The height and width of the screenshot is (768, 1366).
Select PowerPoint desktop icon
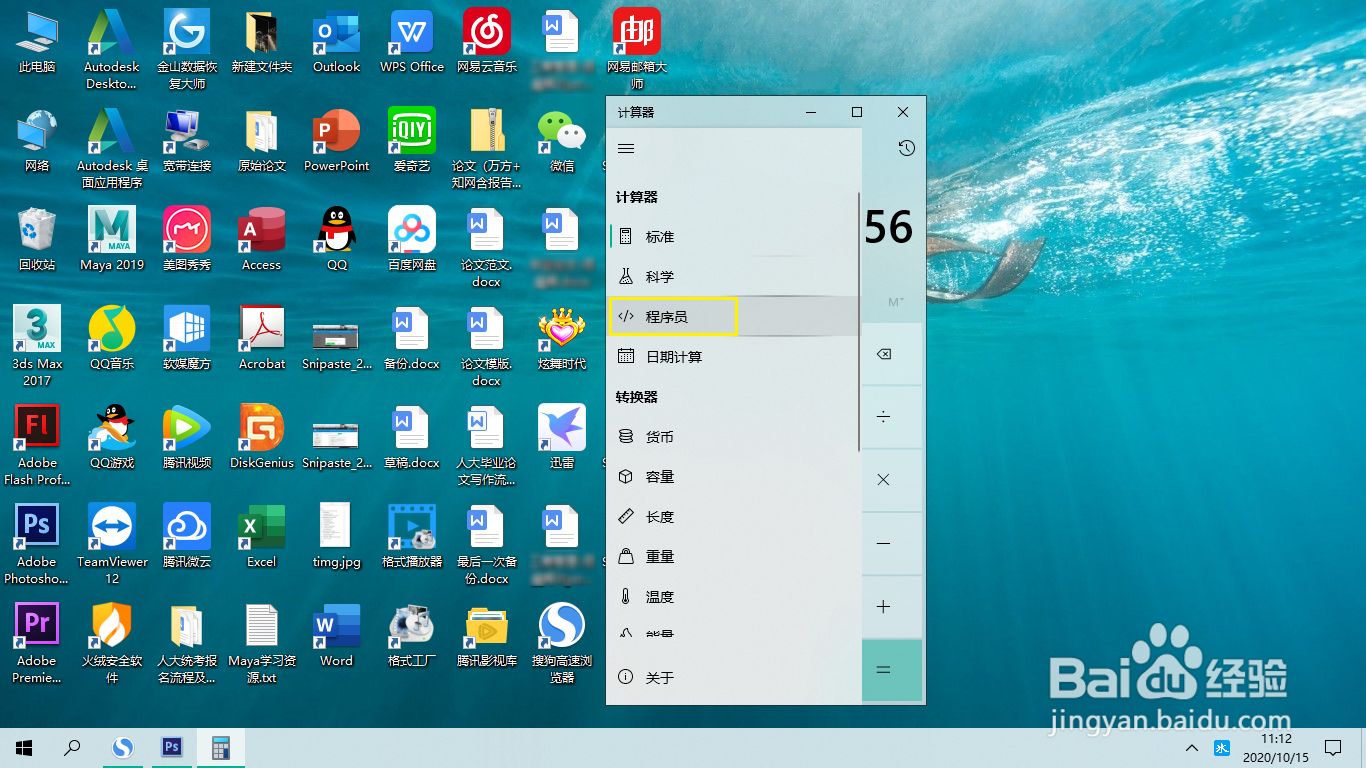click(337, 142)
